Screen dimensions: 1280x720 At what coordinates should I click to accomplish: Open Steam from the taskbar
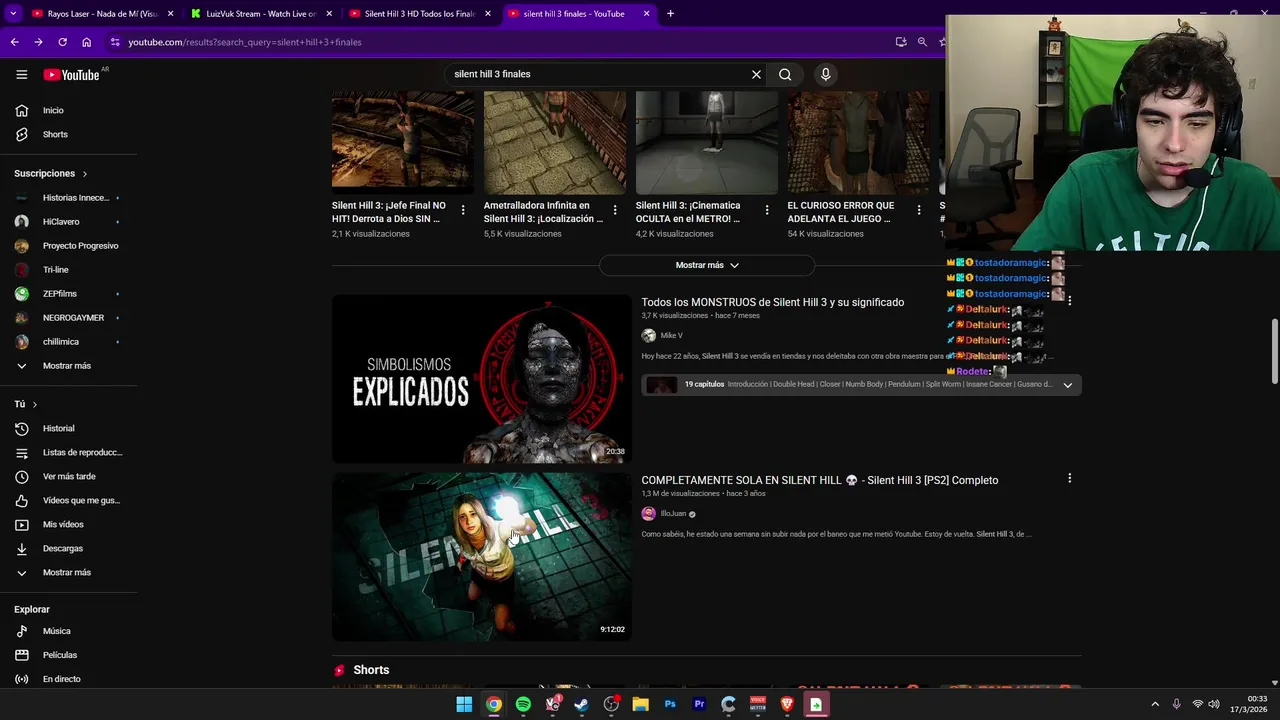581,704
